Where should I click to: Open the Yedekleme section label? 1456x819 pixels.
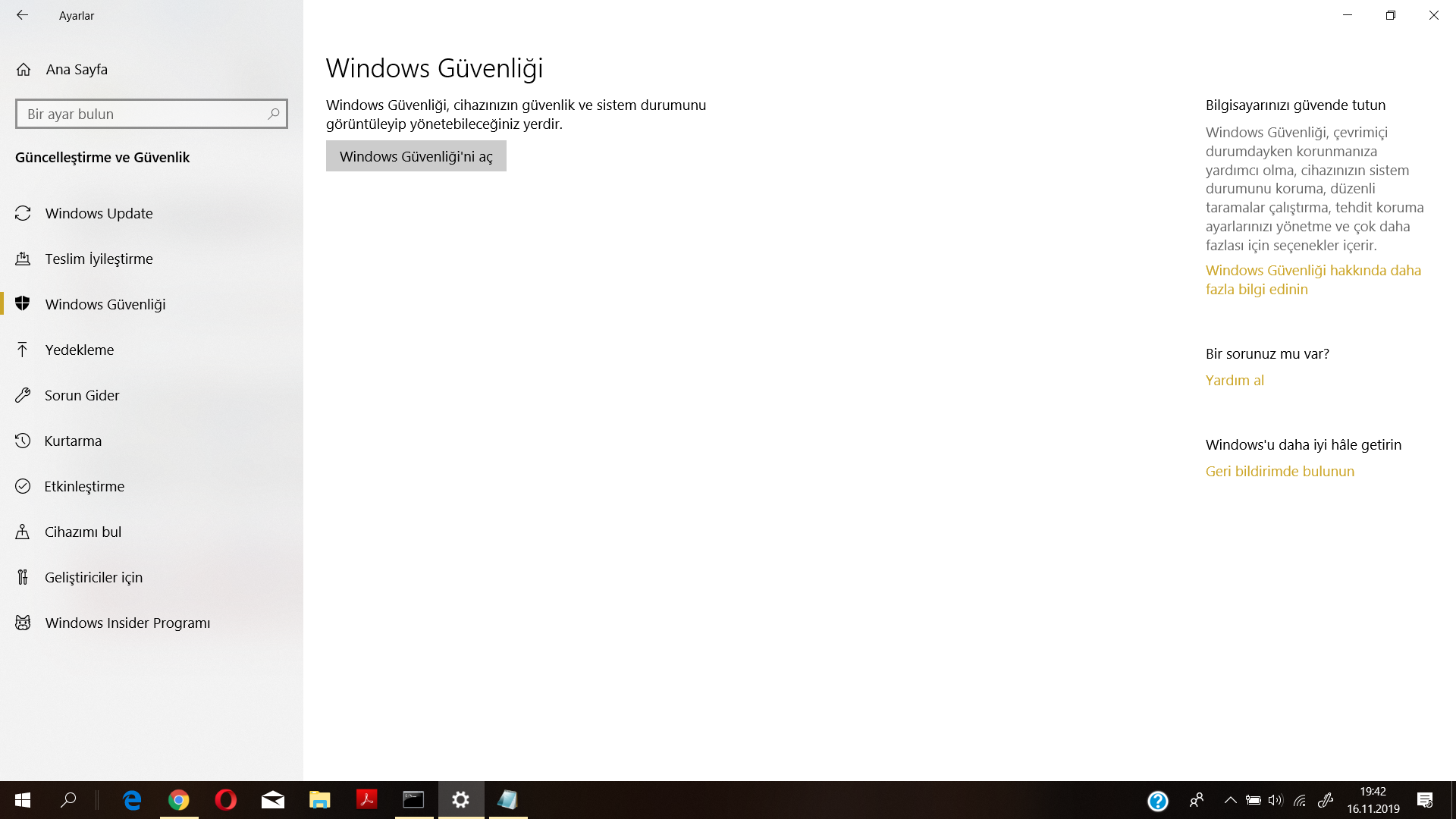pos(80,350)
